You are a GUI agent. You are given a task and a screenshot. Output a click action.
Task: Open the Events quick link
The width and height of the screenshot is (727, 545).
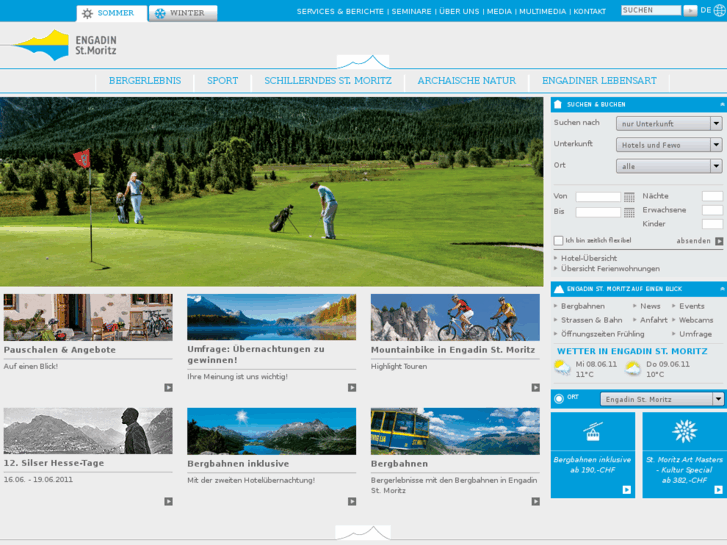tap(691, 306)
